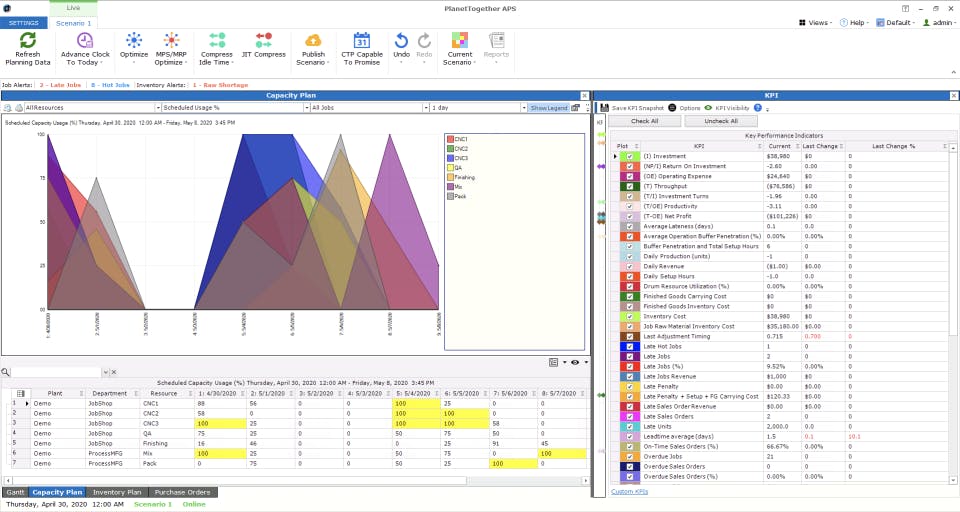Toggle the (T) Throughput plot checkbox
This screenshot has width=960, height=512.
click(x=629, y=186)
